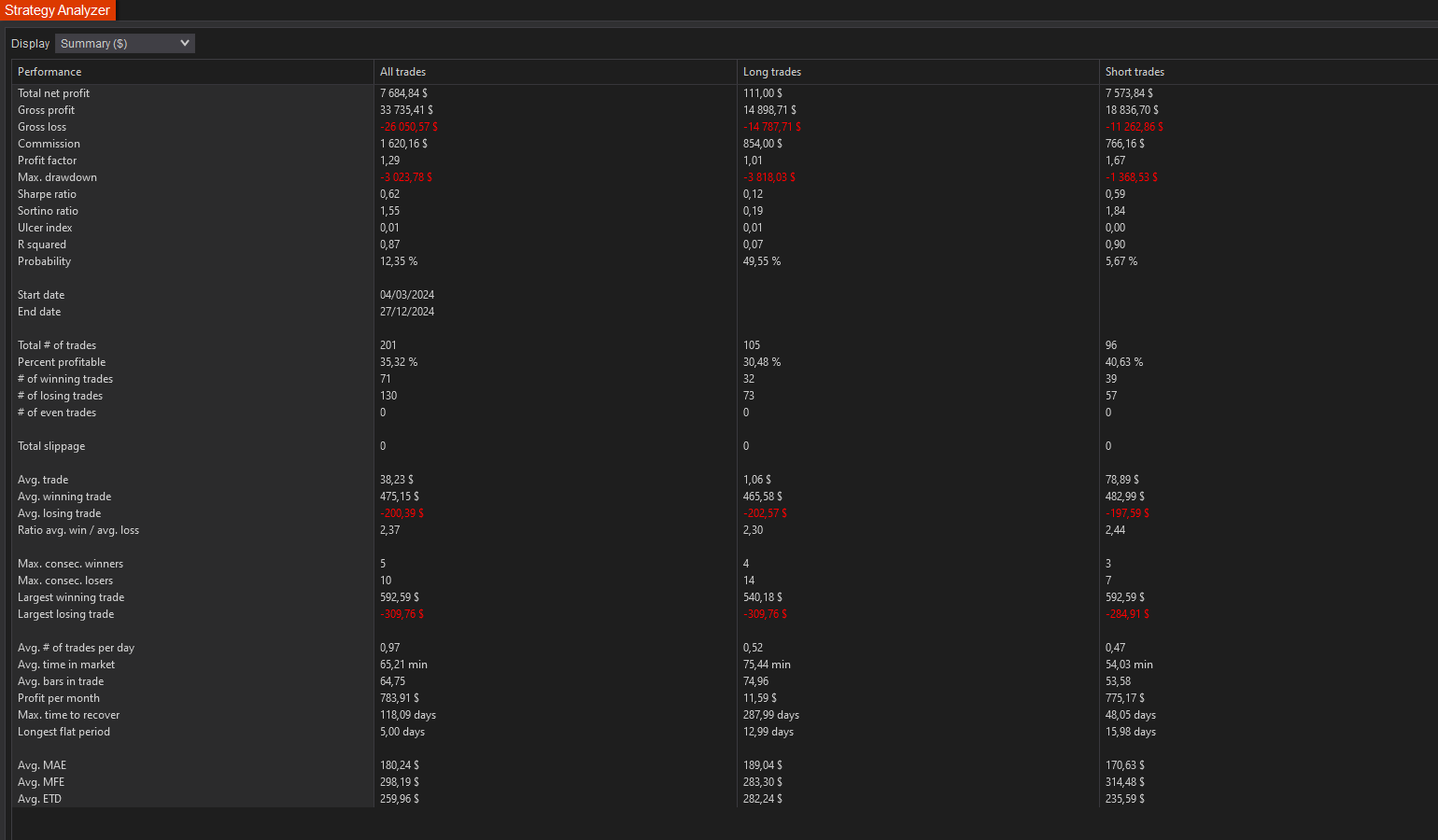Click avg. losing trade value -200,39 $

tap(402, 513)
